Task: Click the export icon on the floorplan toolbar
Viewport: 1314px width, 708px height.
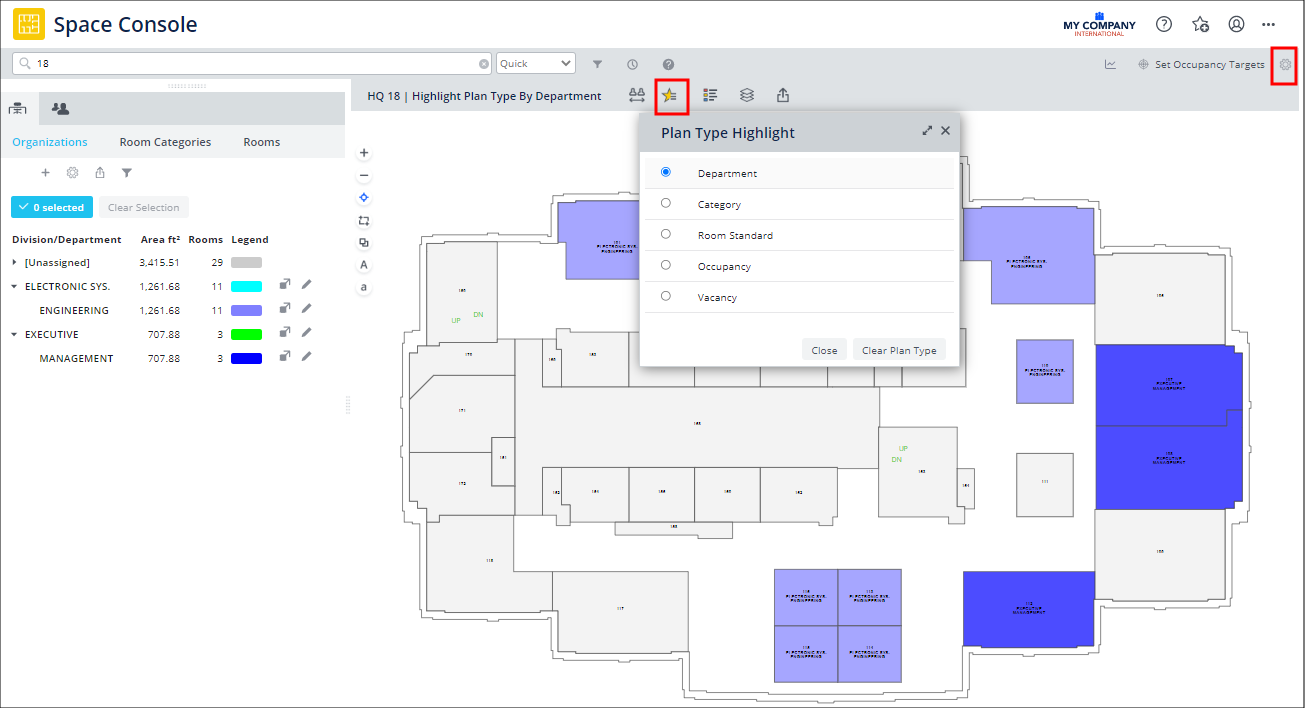Action: tap(783, 95)
